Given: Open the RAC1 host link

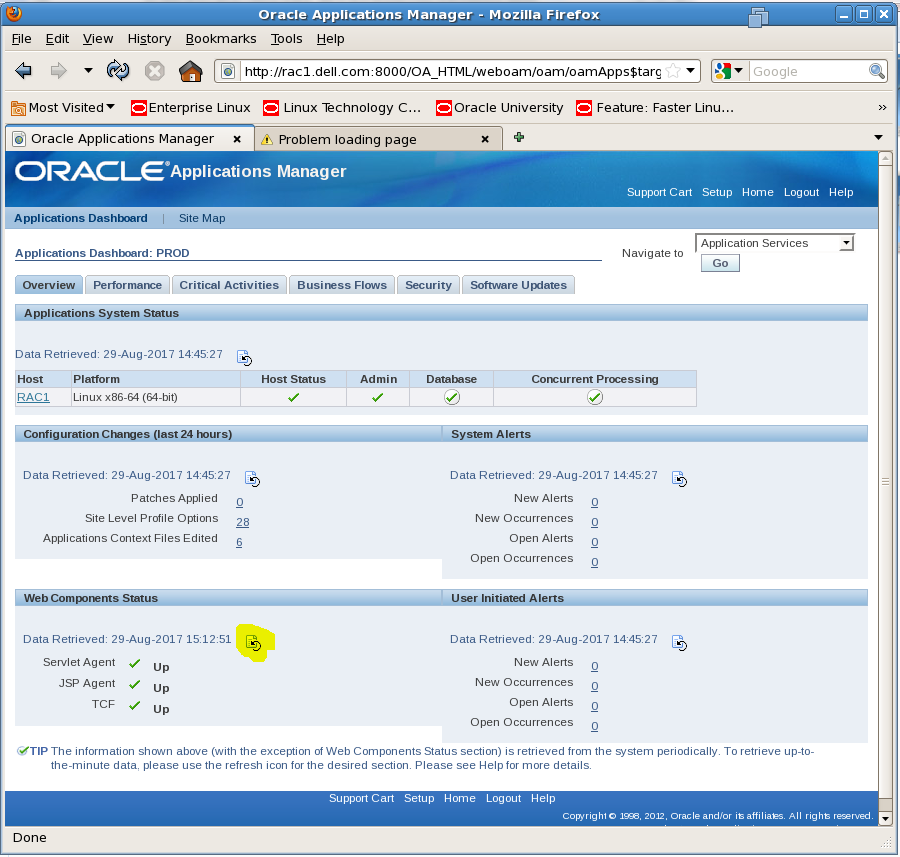Looking at the screenshot, I should click(x=33, y=397).
